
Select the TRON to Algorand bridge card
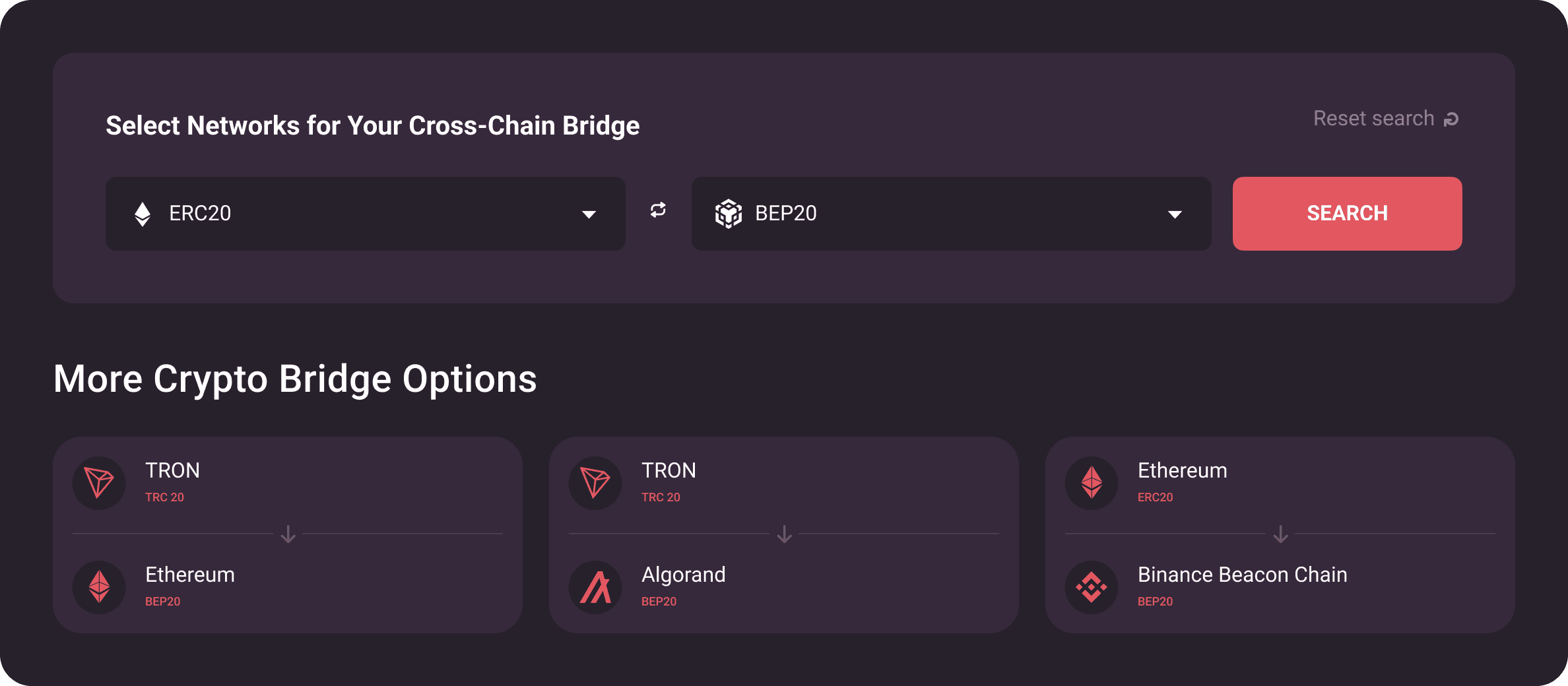click(784, 535)
